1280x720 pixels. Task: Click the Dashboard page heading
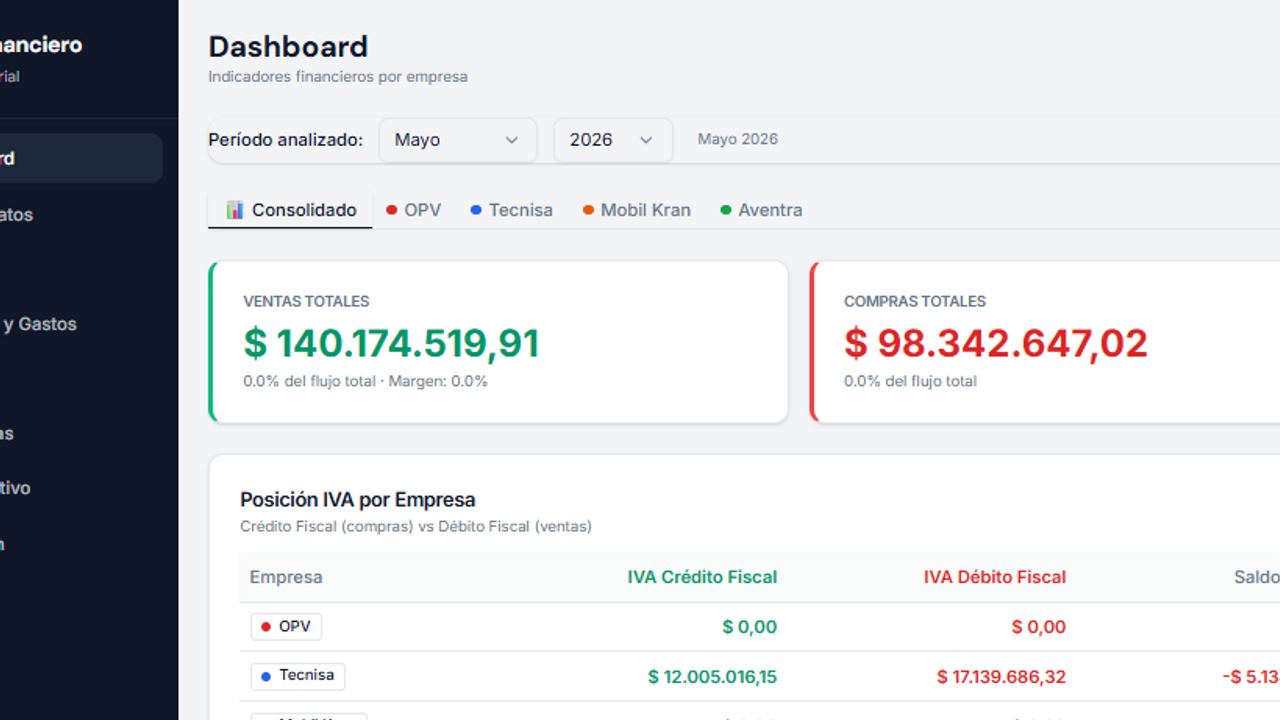pyautogui.click(x=288, y=47)
